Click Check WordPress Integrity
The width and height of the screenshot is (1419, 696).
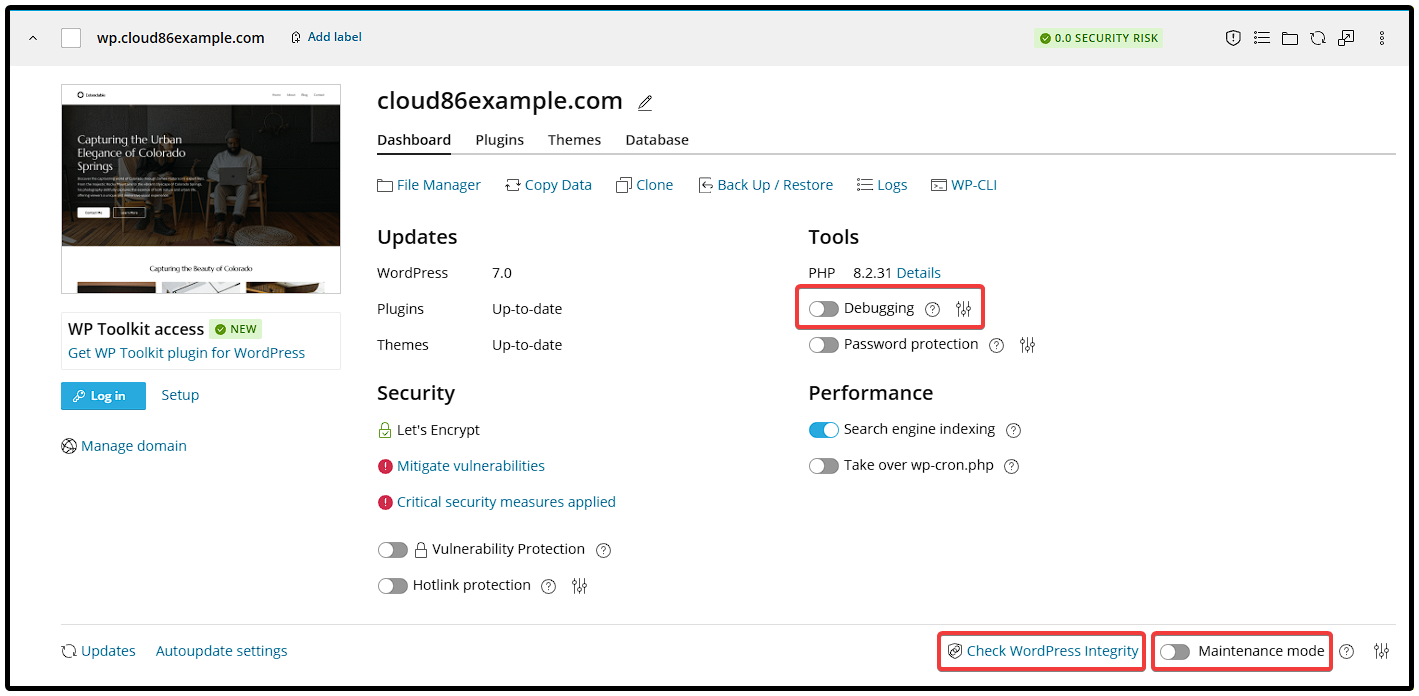click(1043, 651)
